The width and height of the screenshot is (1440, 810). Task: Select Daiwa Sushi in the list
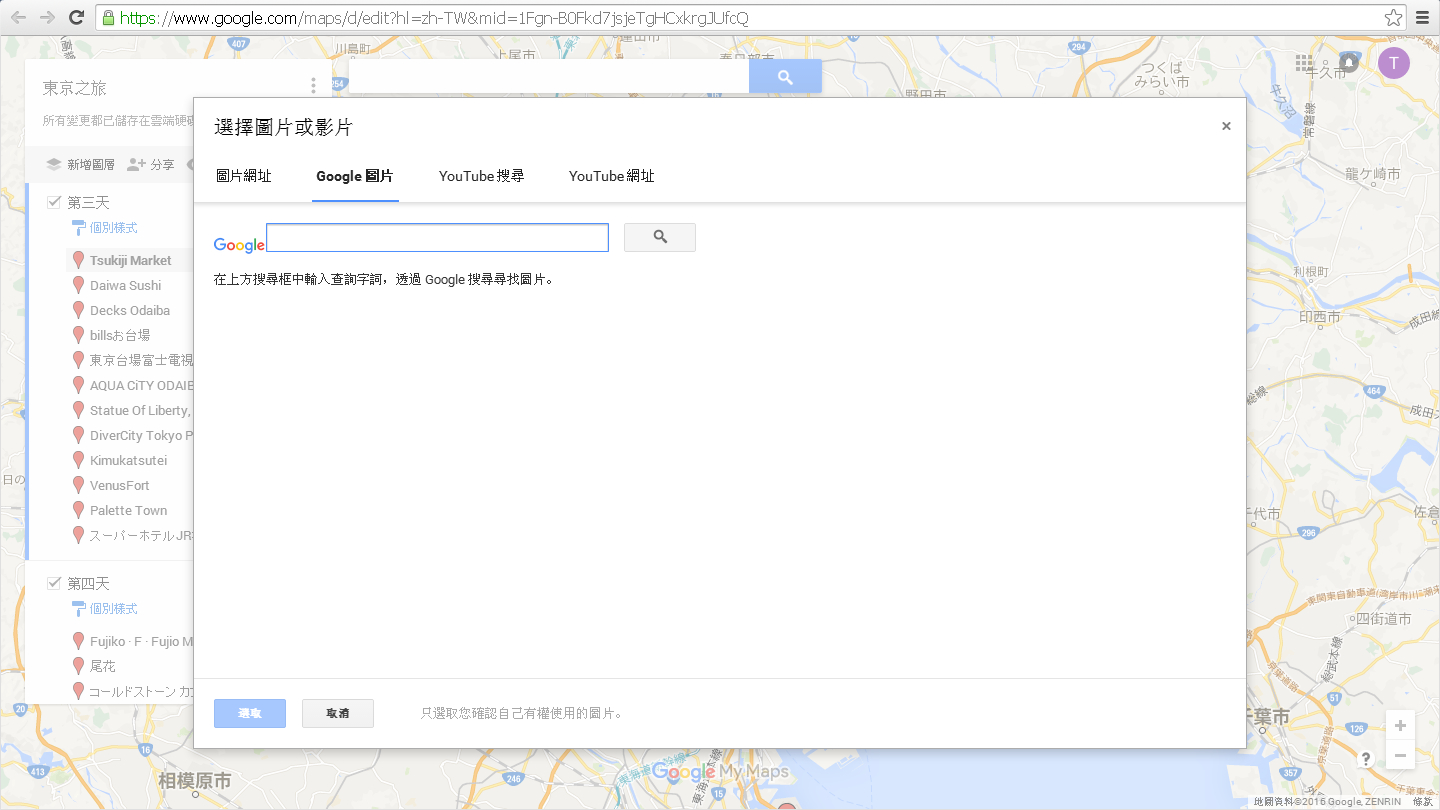(x=125, y=285)
